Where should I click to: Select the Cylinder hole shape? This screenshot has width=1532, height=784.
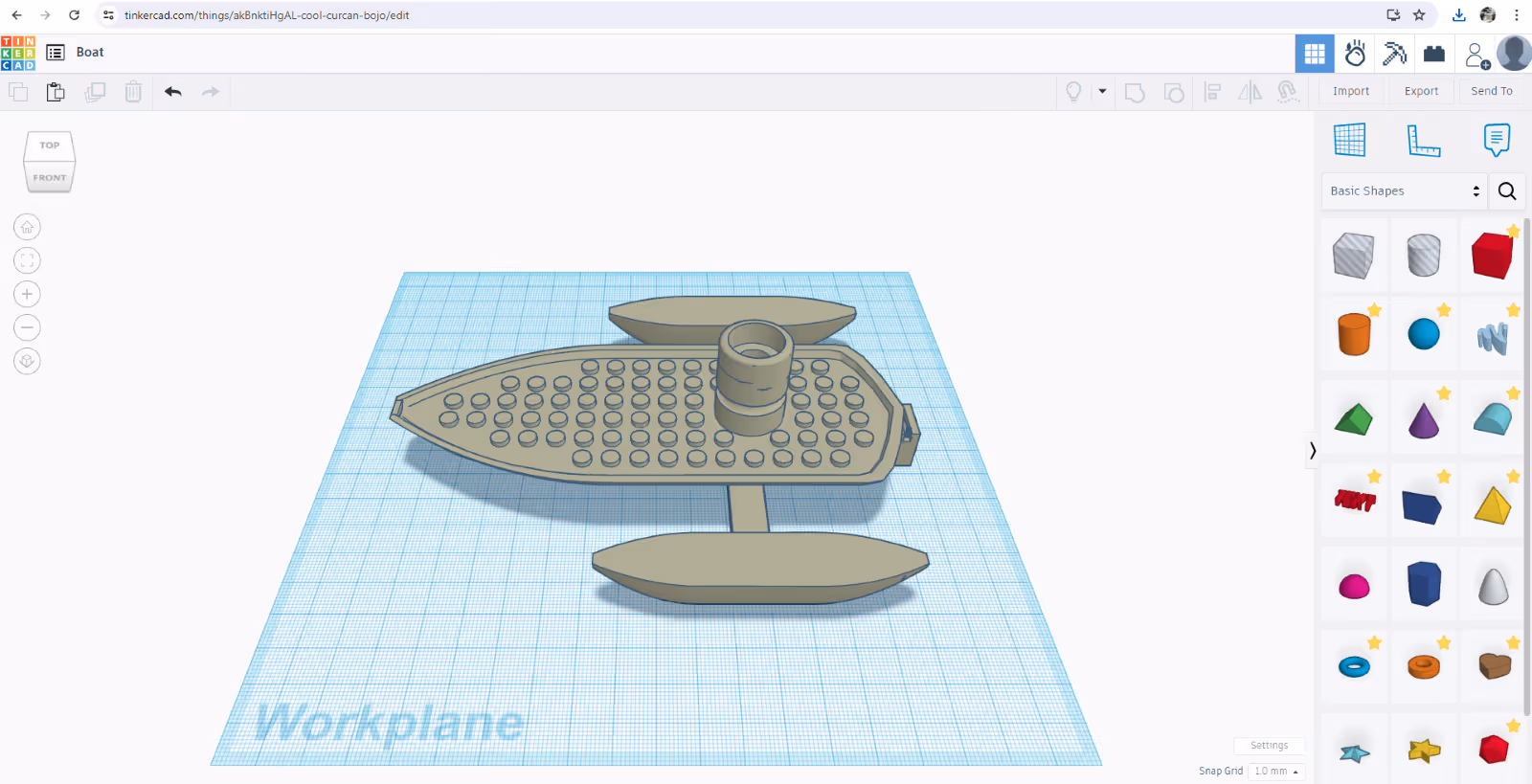tap(1424, 256)
